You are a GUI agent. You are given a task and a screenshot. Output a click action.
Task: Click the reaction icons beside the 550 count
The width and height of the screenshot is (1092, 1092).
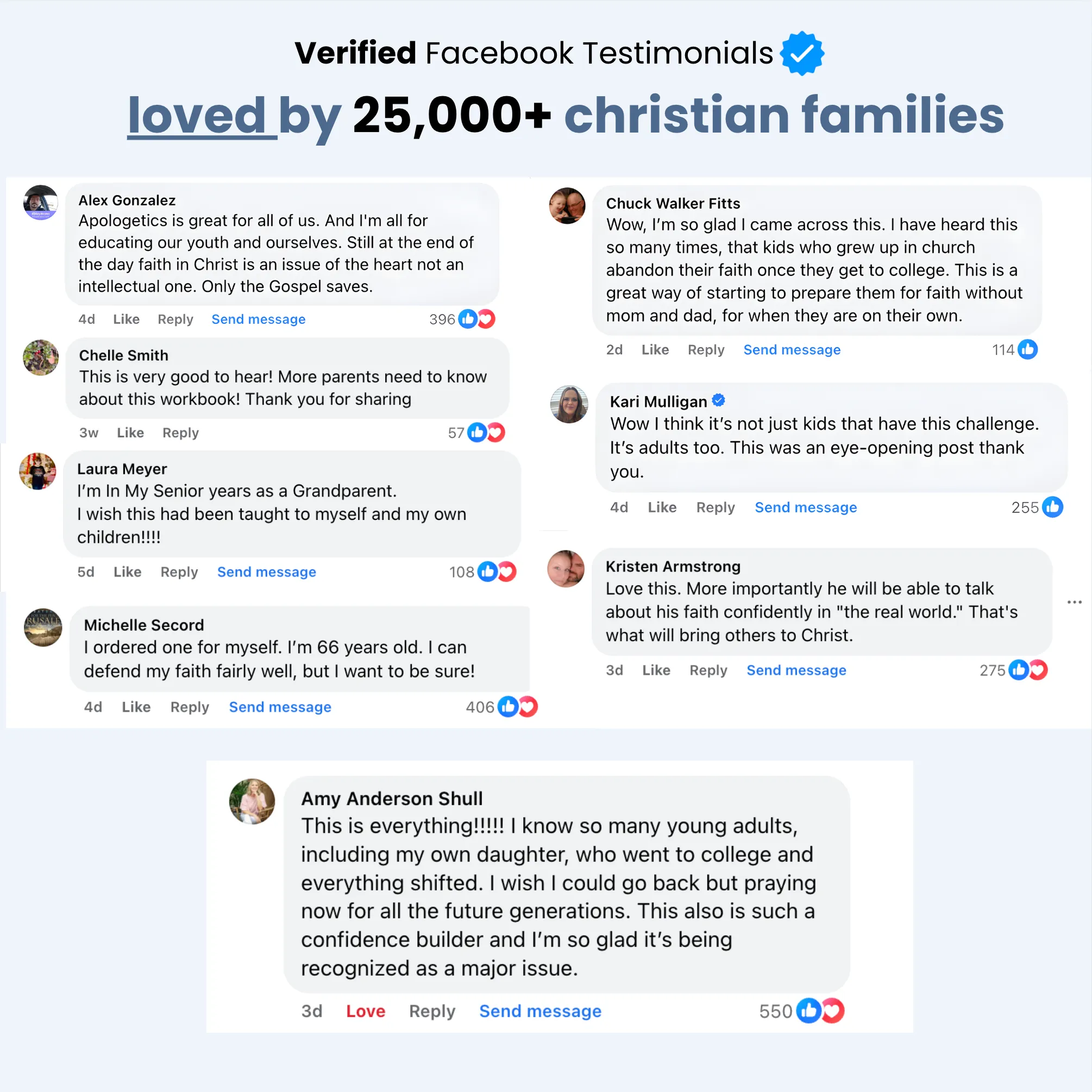coord(820,1011)
